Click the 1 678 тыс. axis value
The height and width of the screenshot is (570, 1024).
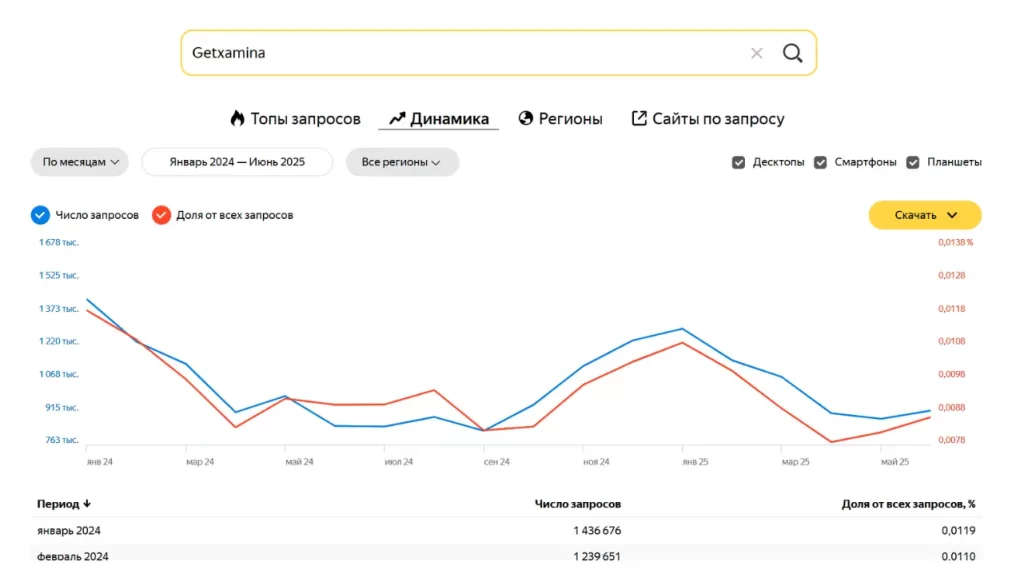click(x=59, y=242)
